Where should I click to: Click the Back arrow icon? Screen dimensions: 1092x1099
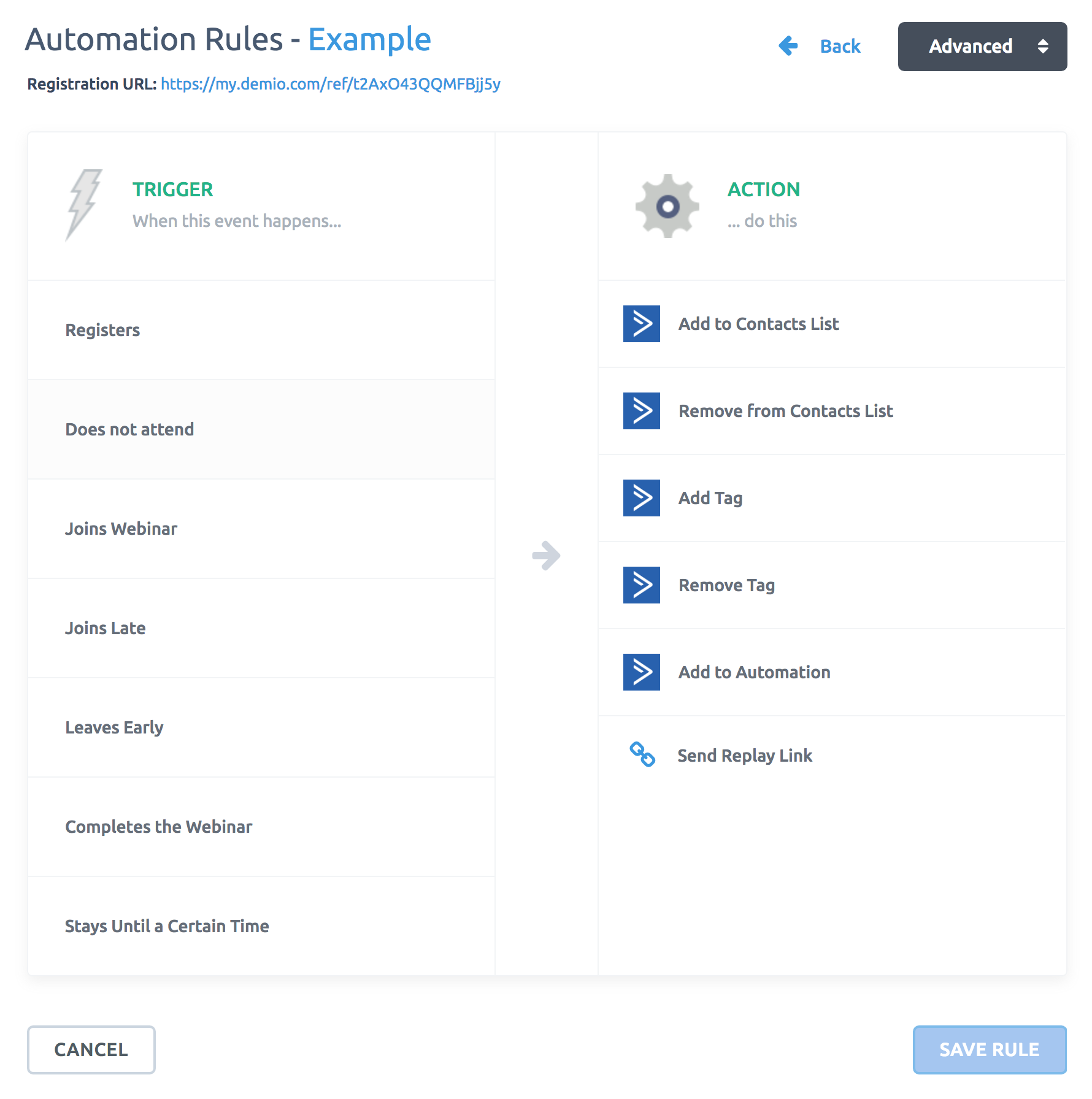(x=788, y=46)
